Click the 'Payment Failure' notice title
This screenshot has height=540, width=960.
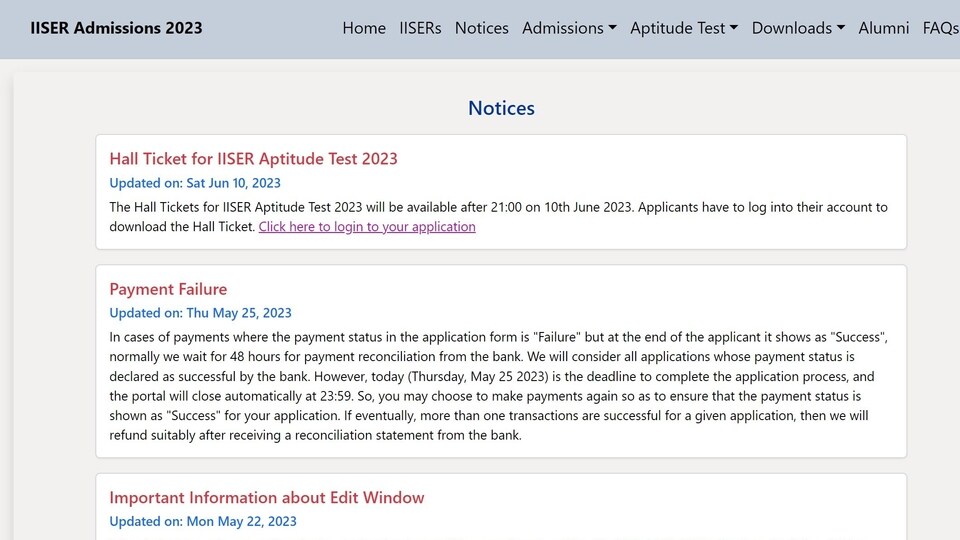168,289
